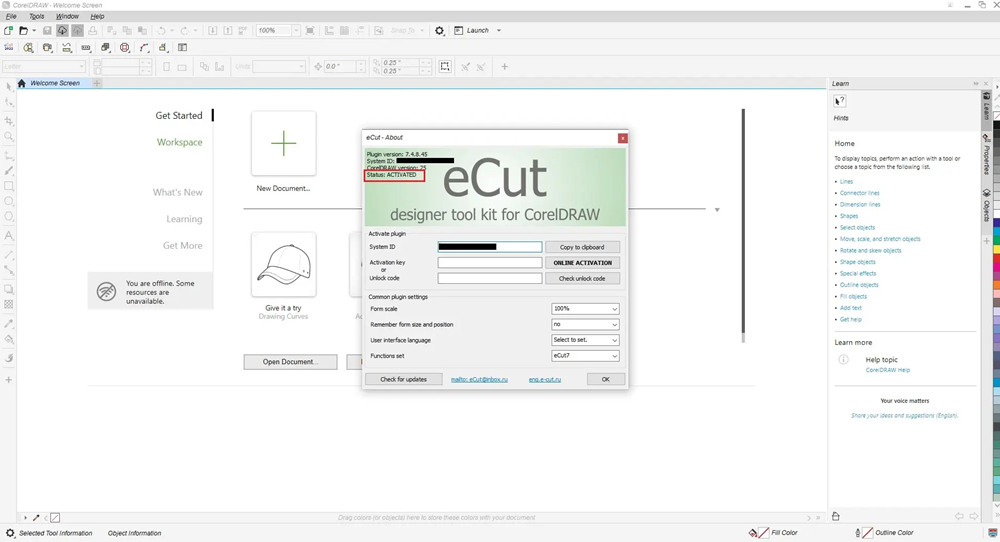
Task: Click the Check unlock code button
Action: point(582,279)
